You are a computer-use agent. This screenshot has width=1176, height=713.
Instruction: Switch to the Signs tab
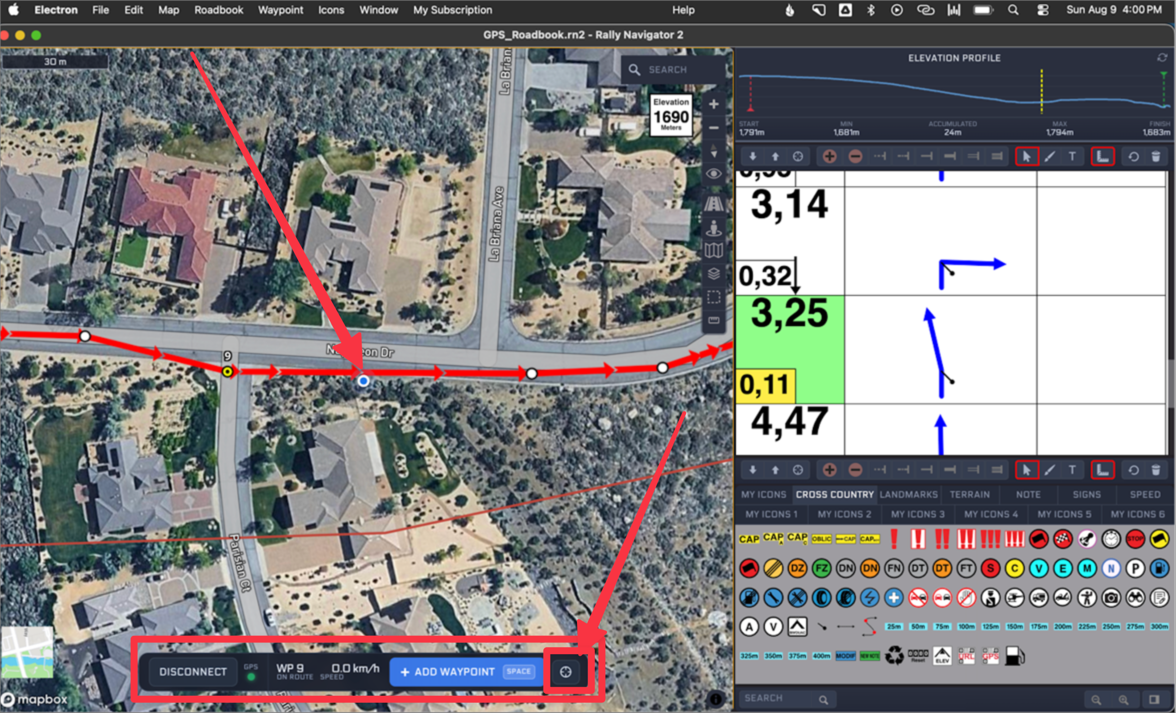tap(1086, 495)
